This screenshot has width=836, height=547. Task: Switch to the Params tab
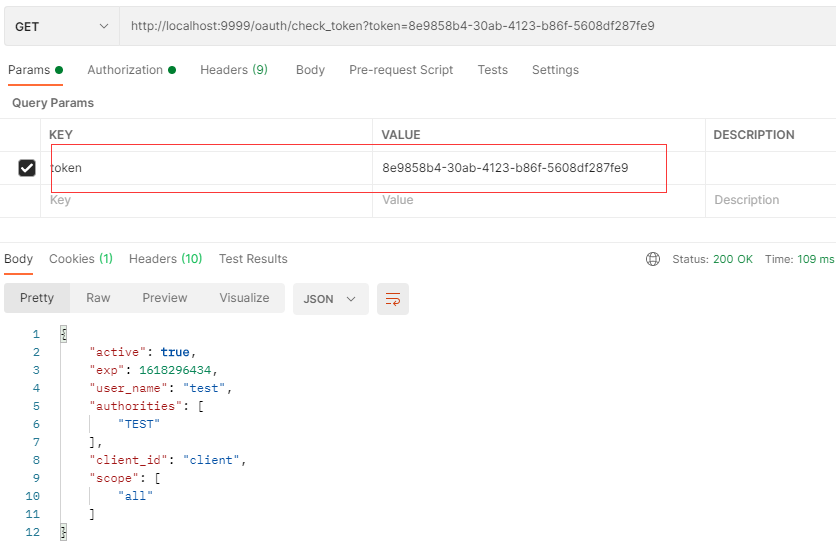(x=35, y=70)
